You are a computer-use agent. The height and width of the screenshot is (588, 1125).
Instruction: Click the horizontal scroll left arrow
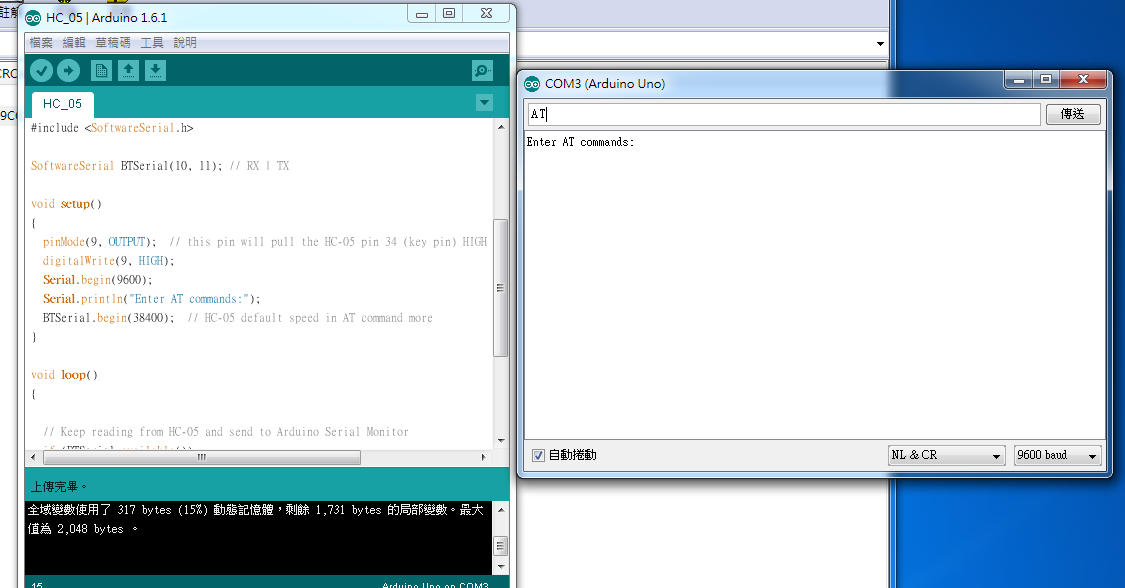(x=33, y=457)
